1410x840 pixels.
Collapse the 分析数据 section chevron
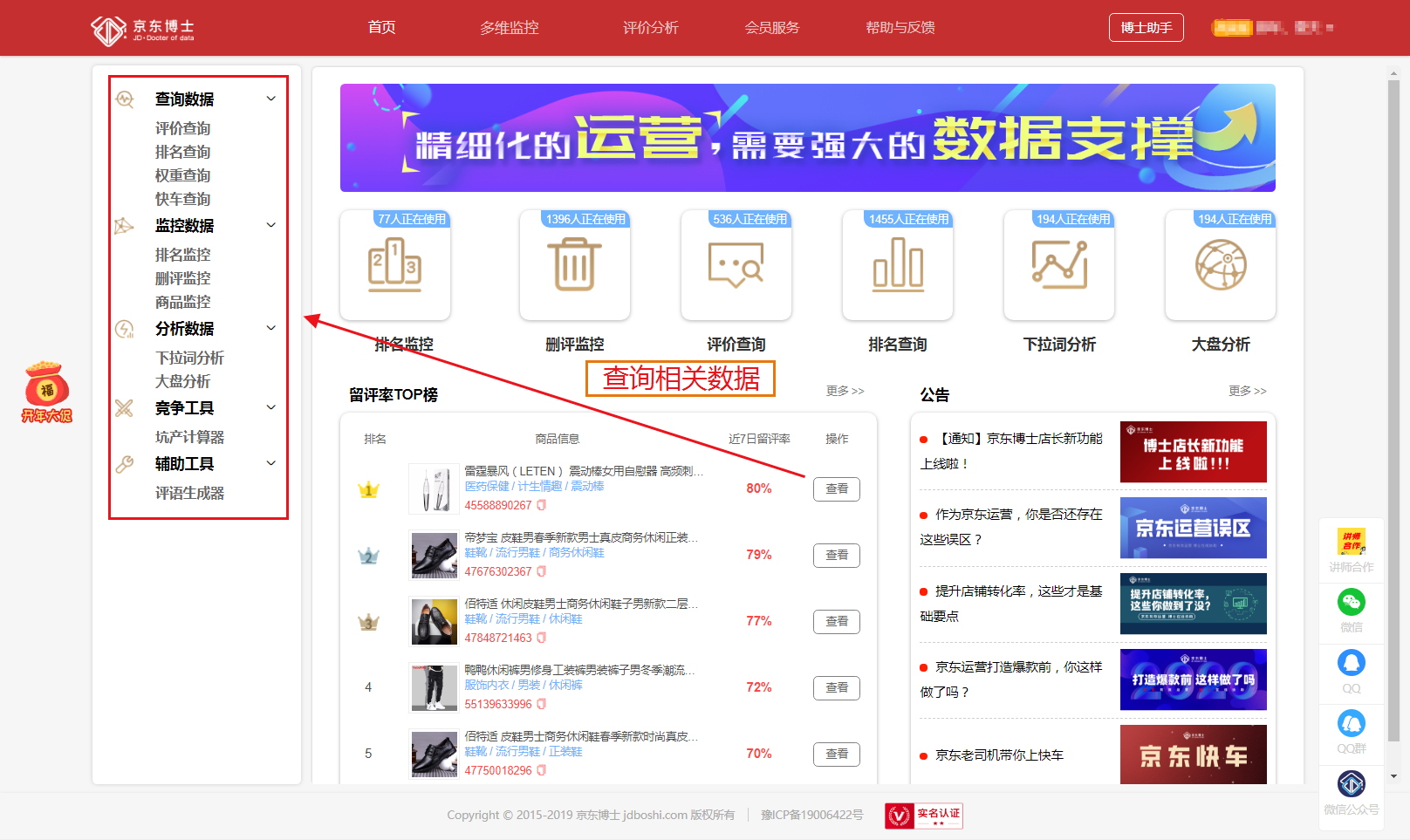(271, 328)
